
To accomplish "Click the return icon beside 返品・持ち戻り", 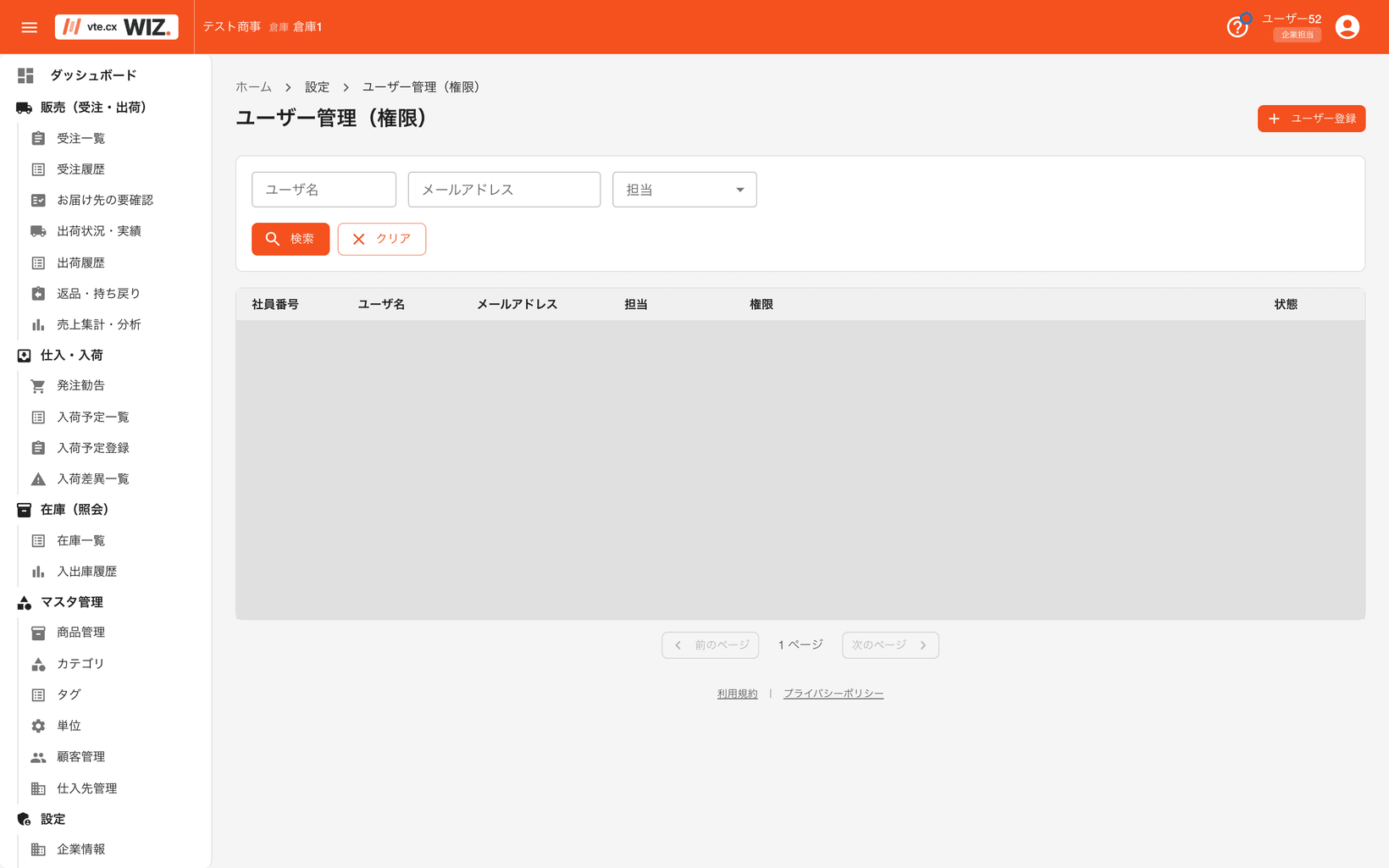I will (38, 293).
